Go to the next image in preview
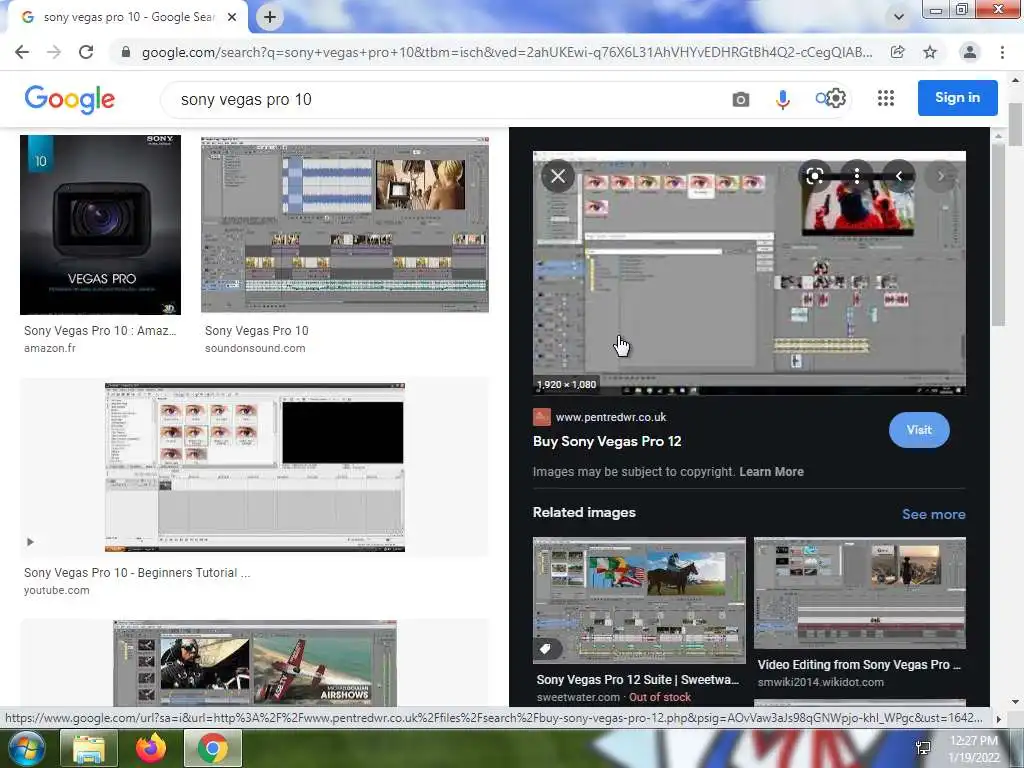 (x=940, y=176)
